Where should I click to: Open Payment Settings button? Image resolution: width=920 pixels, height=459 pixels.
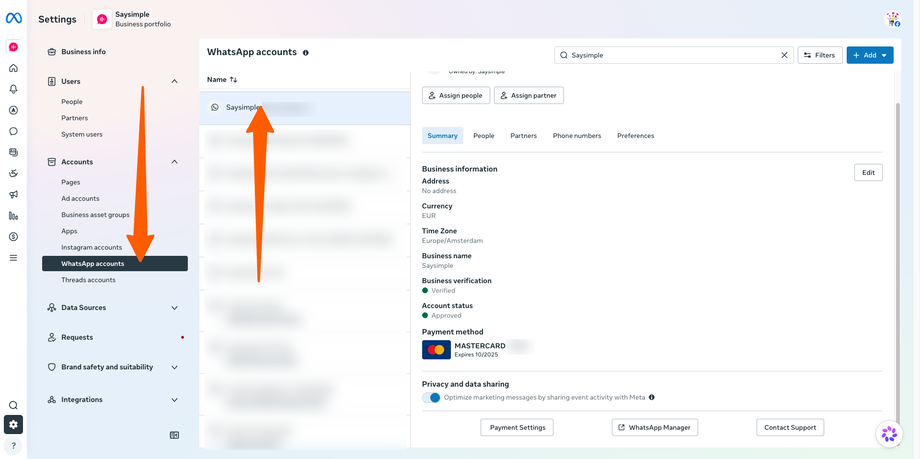pos(517,427)
